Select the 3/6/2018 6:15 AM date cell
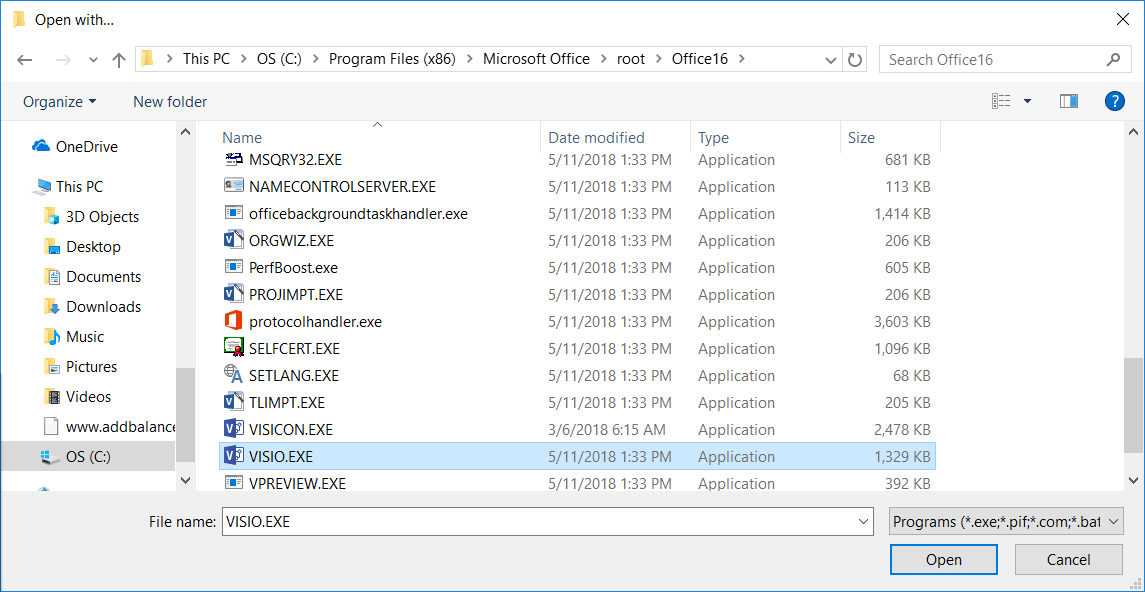 [x=608, y=429]
